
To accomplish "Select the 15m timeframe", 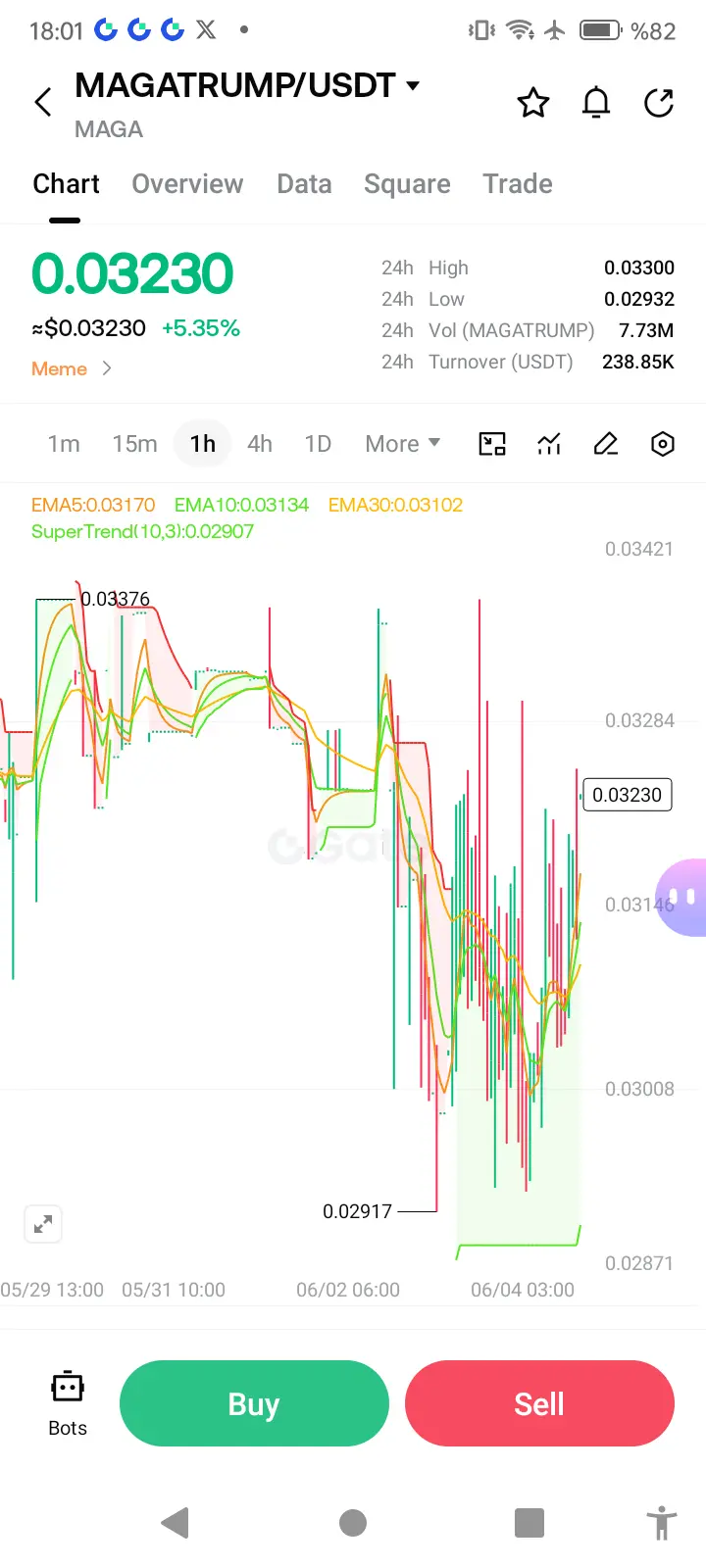I will point(134,444).
